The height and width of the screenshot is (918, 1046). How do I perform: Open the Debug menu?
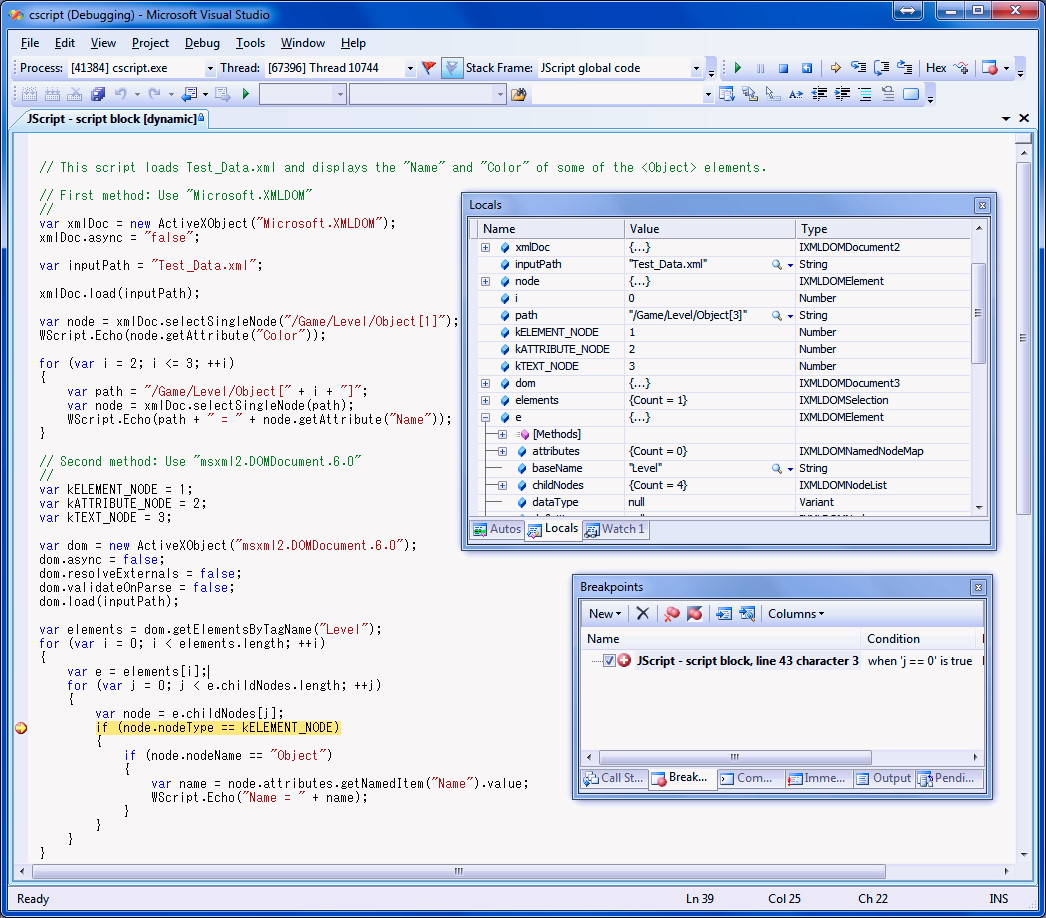pos(202,43)
